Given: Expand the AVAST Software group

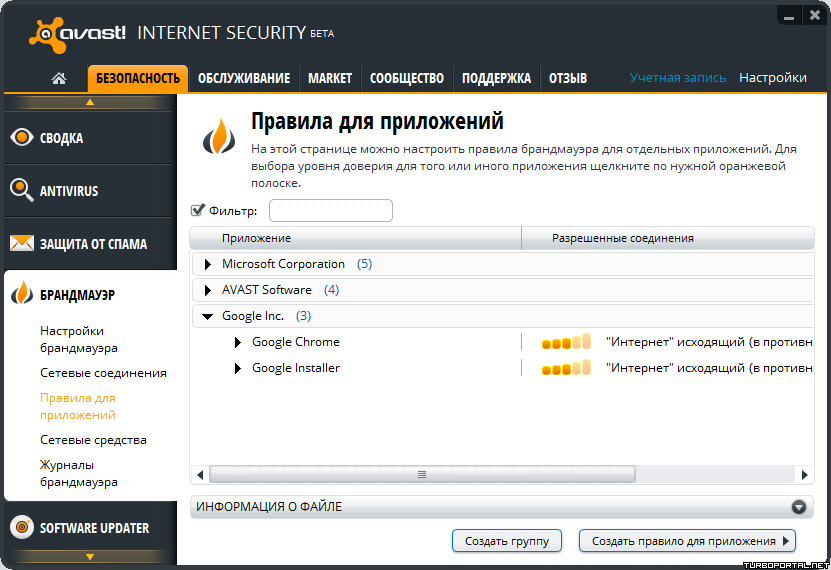Looking at the screenshot, I should (208, 290).
